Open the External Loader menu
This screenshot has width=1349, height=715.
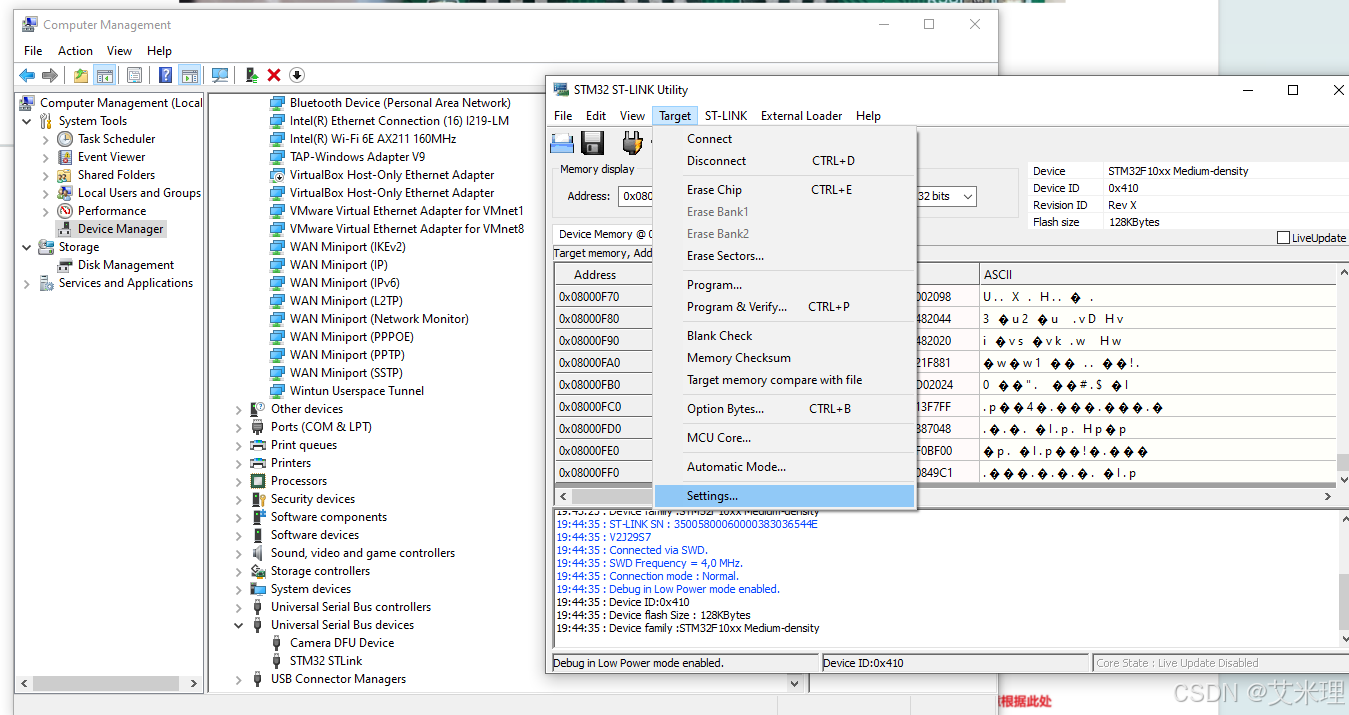801,116
